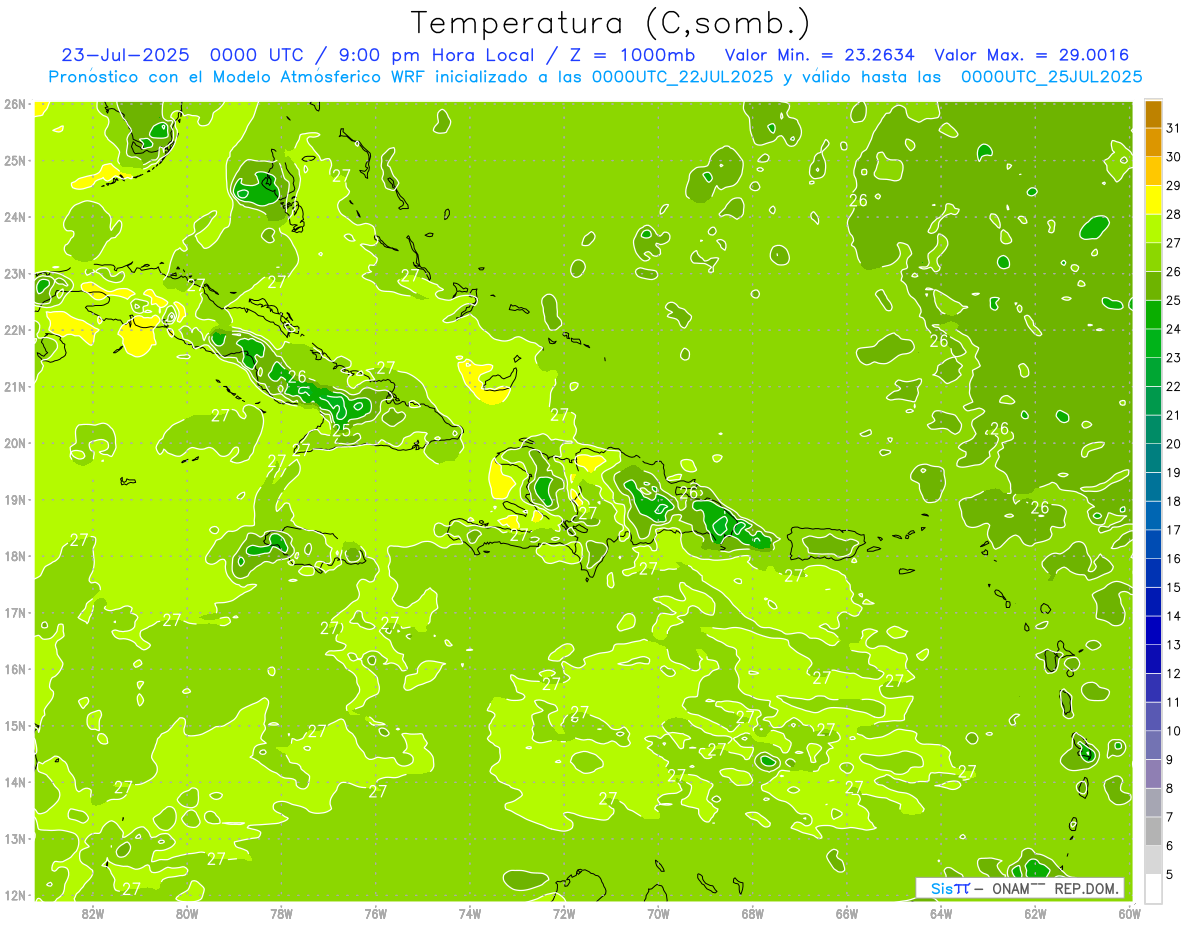The height and width of the screenshot is (927, 1200).
Task: Click the latitude label '14N'
Action: pos(15,782)
